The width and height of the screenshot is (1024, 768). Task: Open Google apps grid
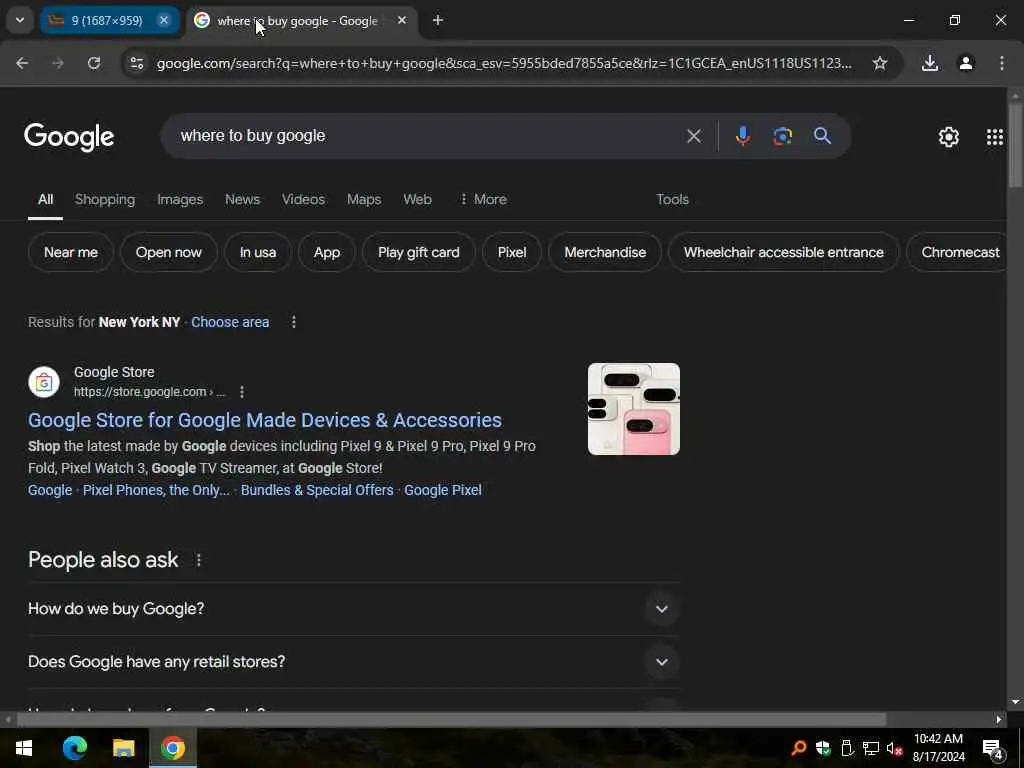point(995,136)
